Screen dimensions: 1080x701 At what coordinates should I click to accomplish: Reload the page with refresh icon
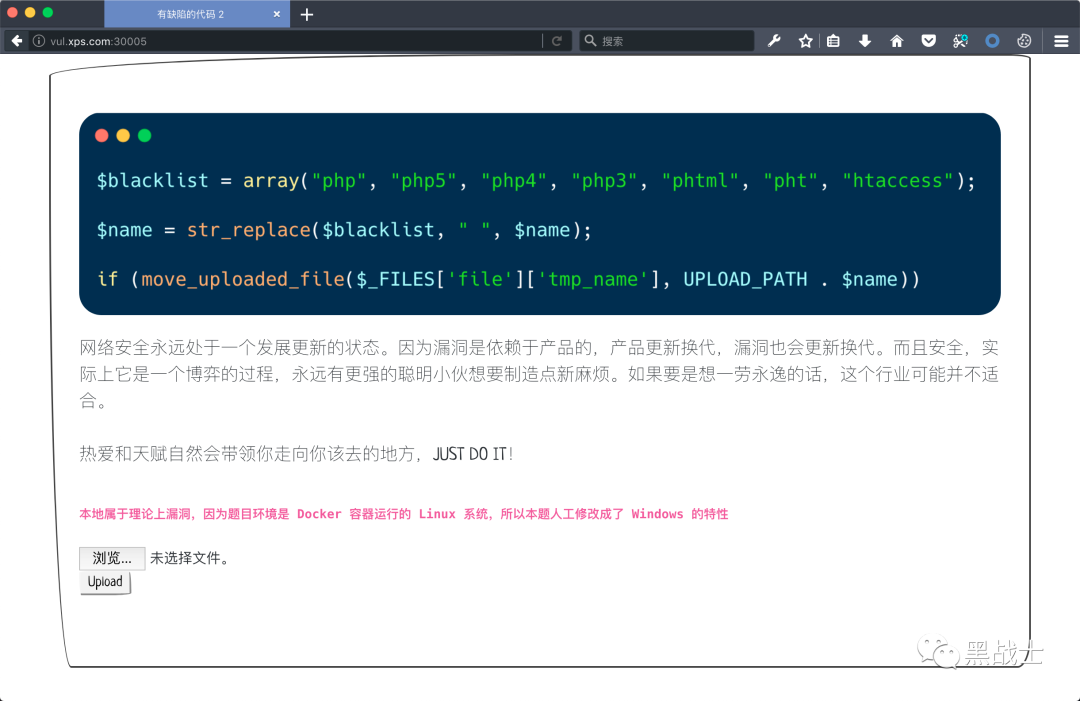557,41
